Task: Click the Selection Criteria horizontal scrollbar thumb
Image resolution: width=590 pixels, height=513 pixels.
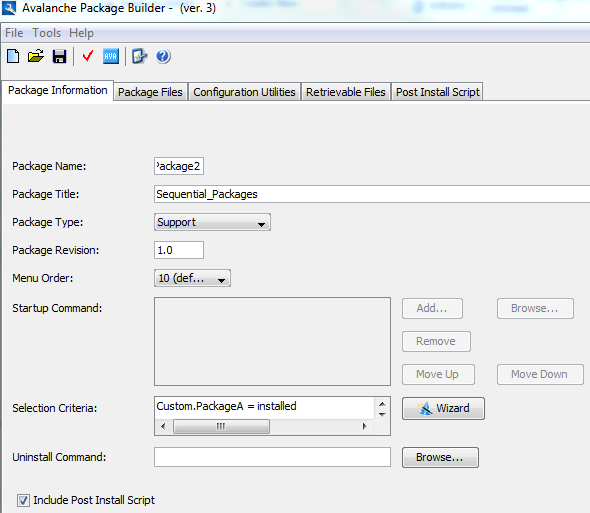Action: pos(221,426)
